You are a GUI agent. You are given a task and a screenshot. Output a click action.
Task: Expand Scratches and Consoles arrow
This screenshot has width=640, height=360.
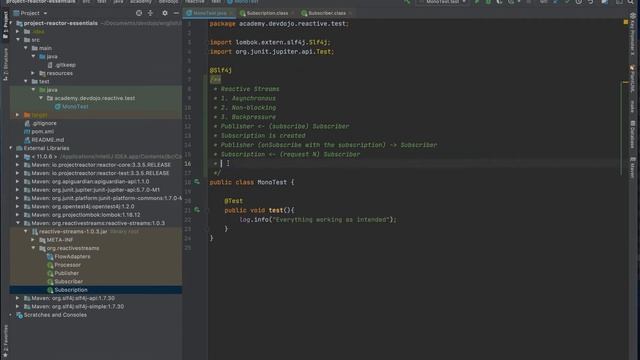pyautogui.click(x=11, y=315)
